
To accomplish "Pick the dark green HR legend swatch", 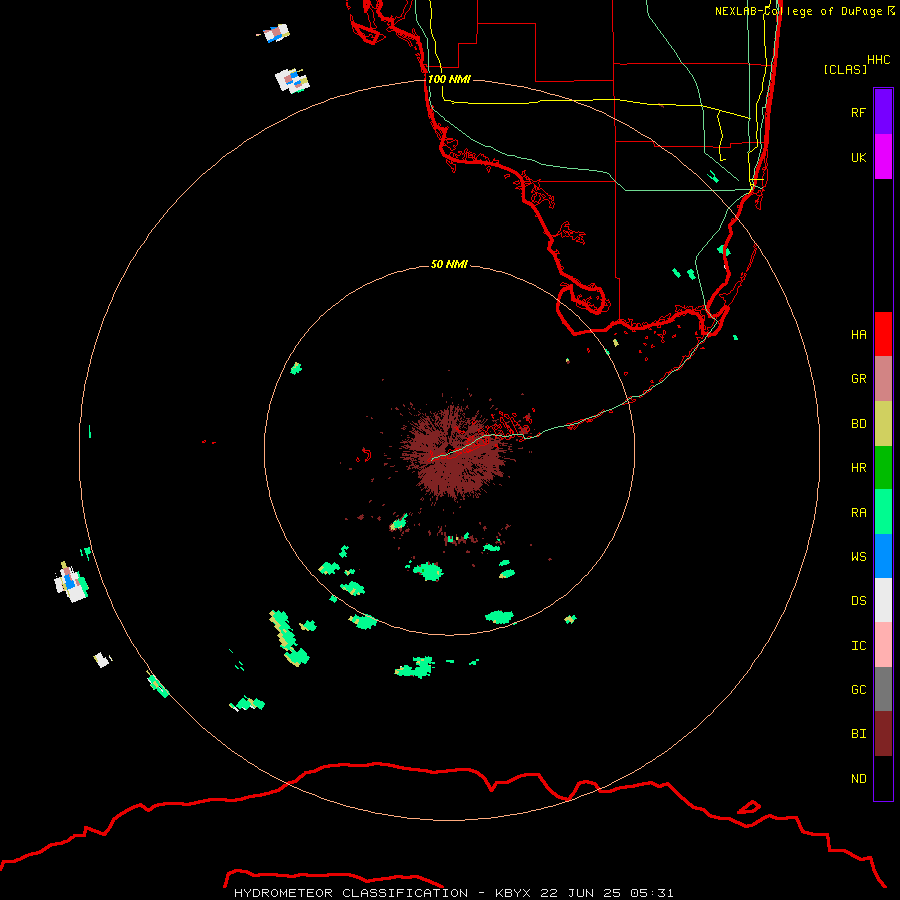I will point(883,468).
